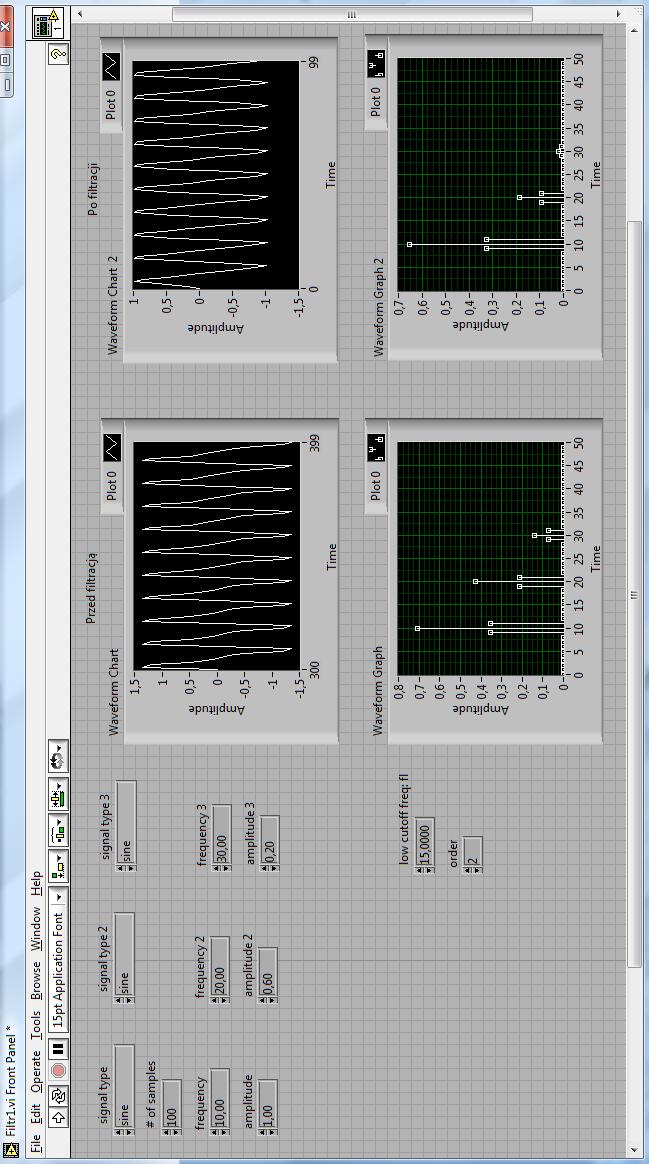Click the frequency field showing 10,00
Viewport: 649px width, 1164px height.
[x=220, y=1097]
